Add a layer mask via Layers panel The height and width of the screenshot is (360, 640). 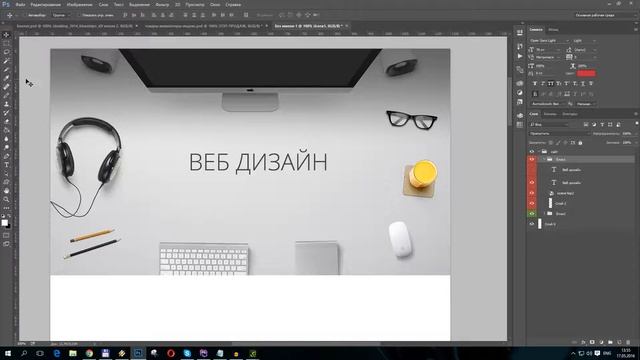click(592, 342)
